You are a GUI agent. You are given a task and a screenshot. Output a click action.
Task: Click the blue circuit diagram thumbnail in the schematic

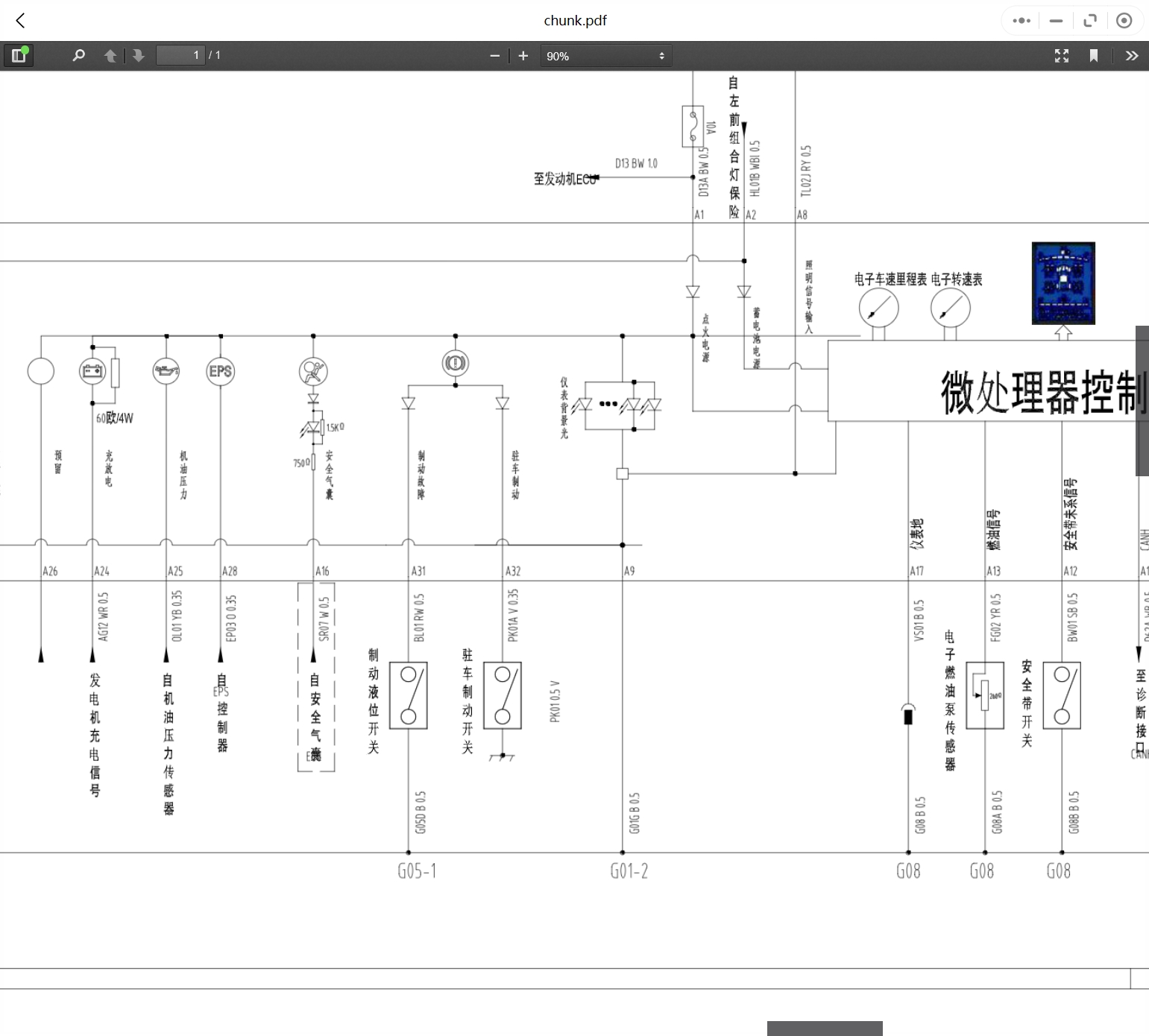point(1063,282)
